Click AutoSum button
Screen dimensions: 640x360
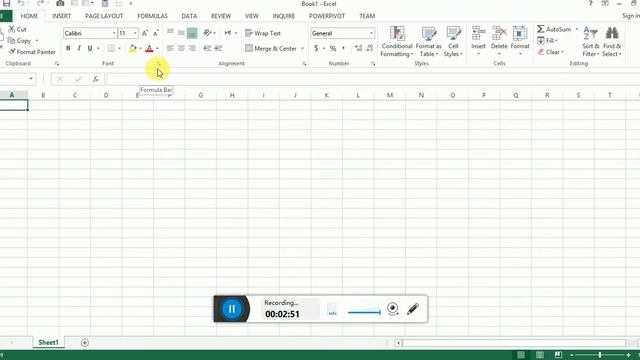click(x=554, y=29)
